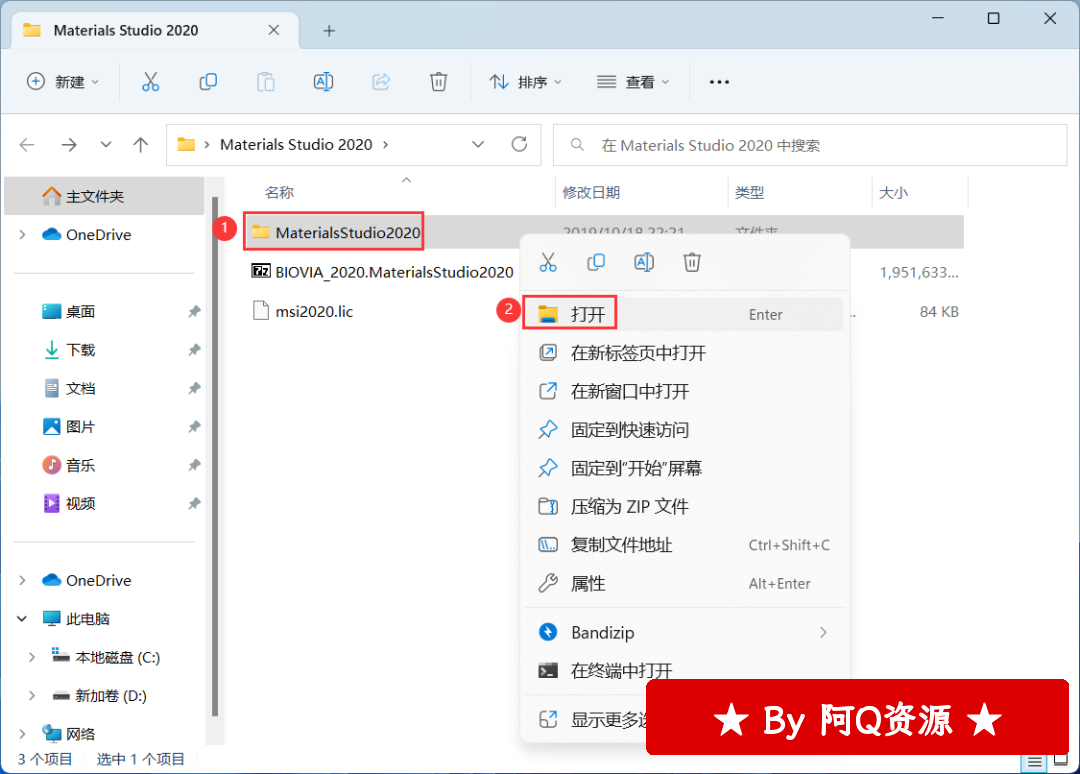Go up one directory level
The width and height of the screenshot is (1080, 774).
141,144
